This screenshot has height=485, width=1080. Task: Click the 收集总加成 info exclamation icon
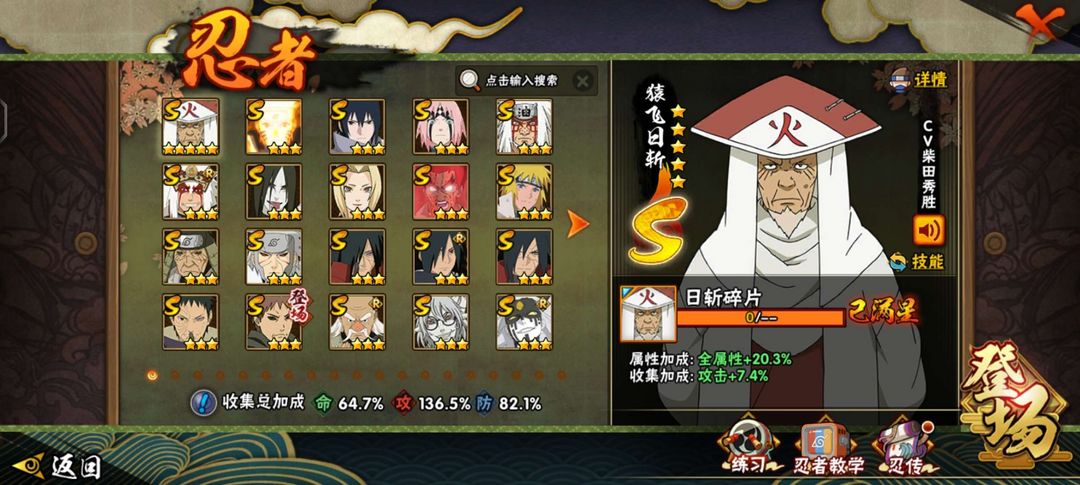[203, 402]
